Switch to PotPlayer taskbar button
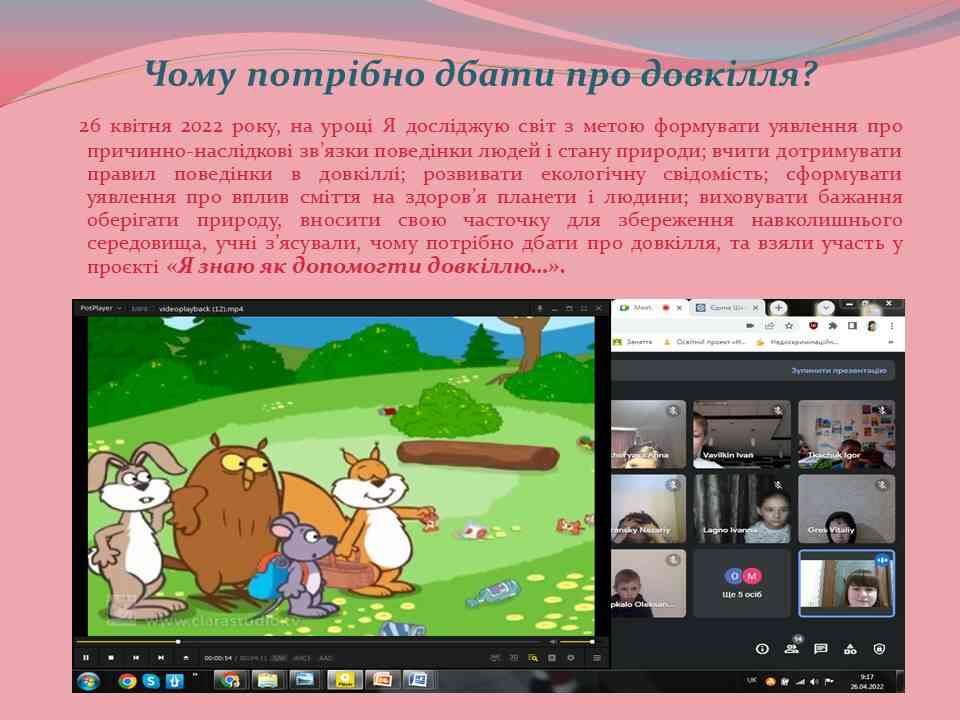This screenshot has height=720, width=960. pos(345,681)
